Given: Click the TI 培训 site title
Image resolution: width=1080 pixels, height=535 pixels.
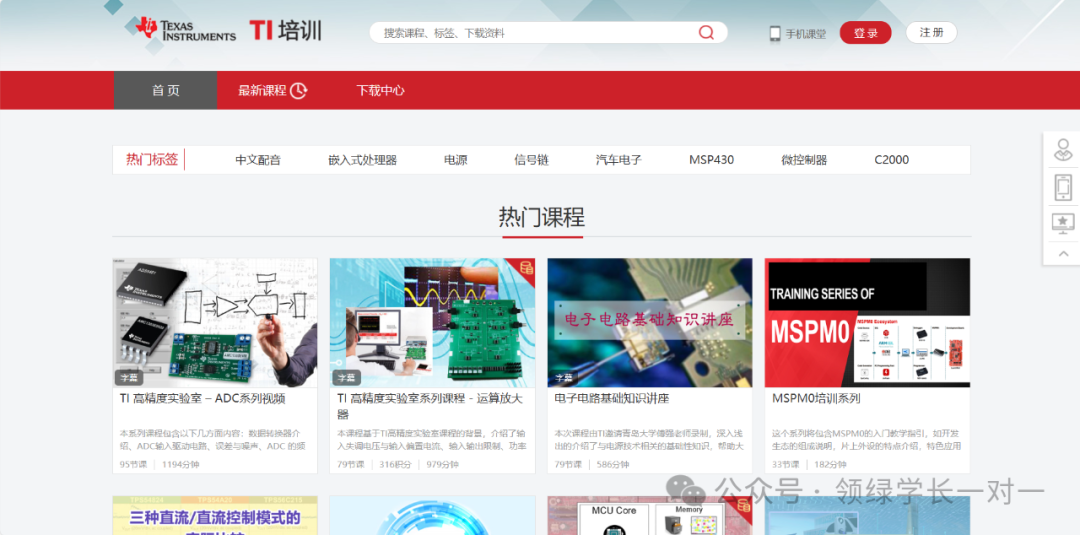Looking at the screenshot, I should coord(285,30).
